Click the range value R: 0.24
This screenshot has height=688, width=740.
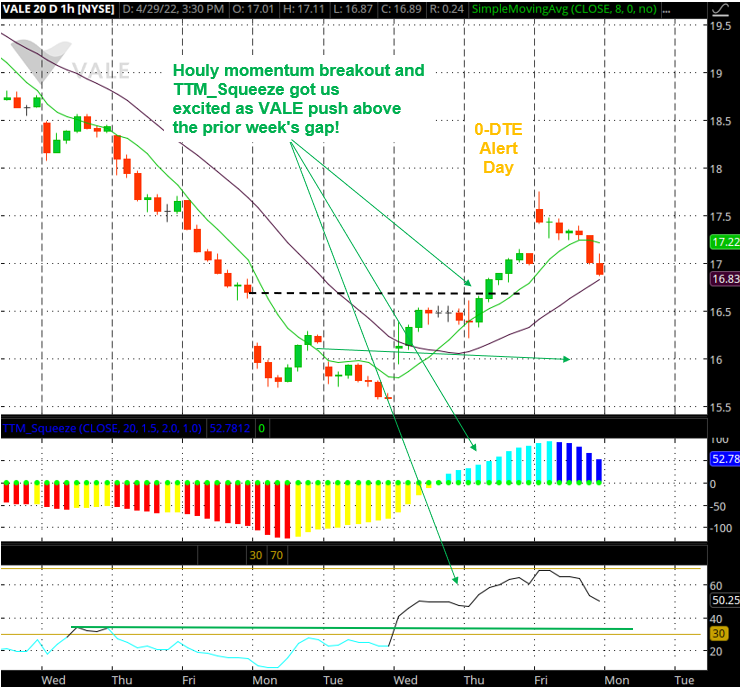446,9
